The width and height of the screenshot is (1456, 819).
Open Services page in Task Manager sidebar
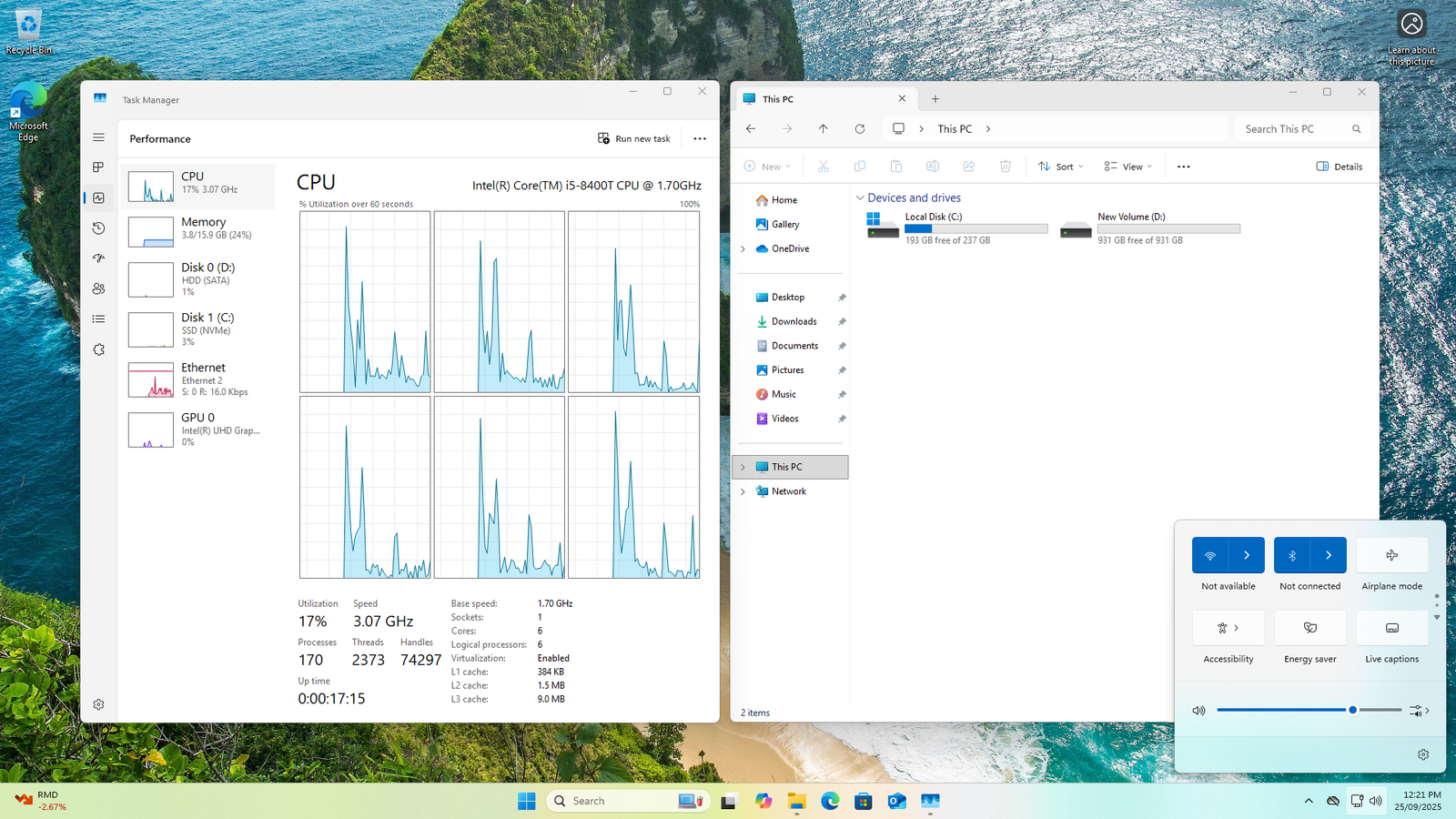click(x=98, y=349)
